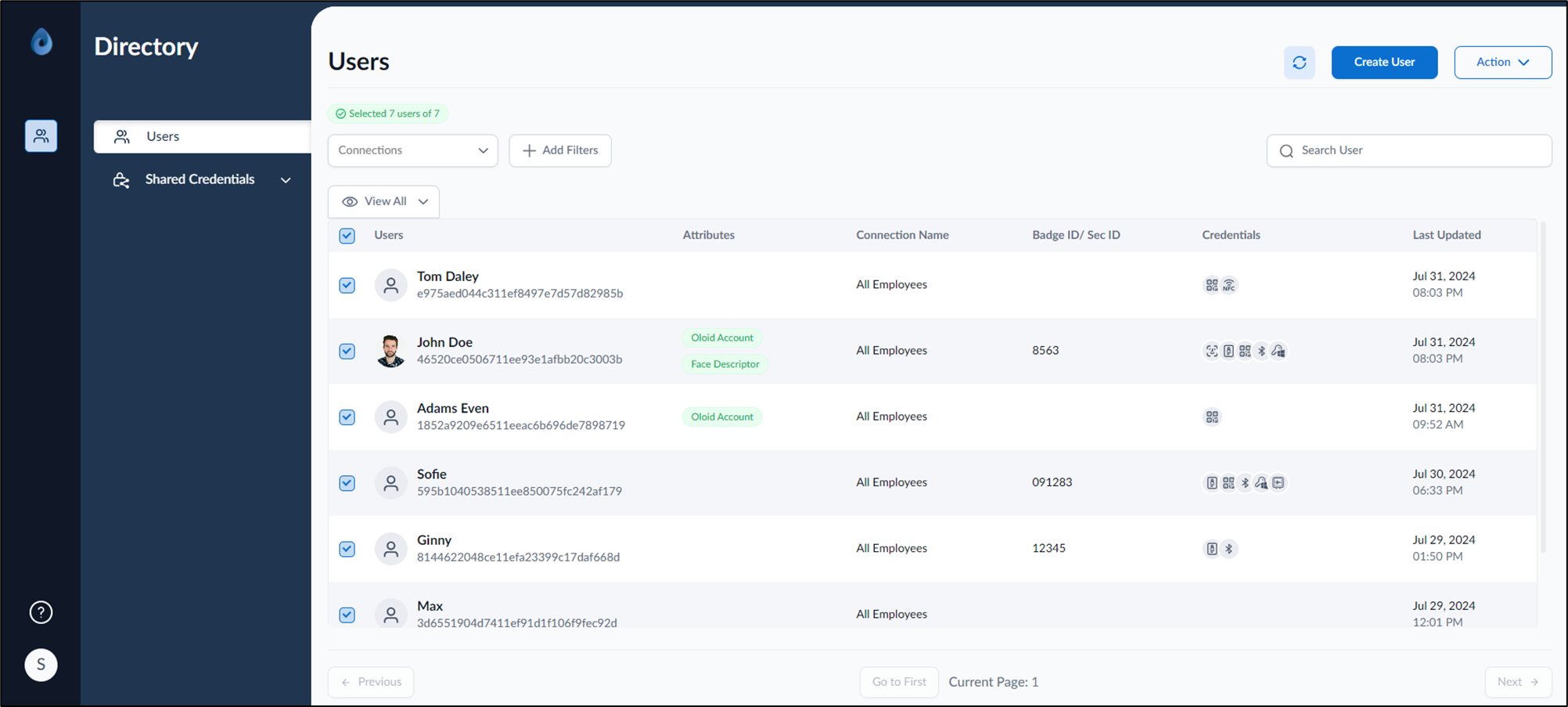The image size is (1568, 707).
Task: Click the users table vertical scrollbar
Action: [x=1543, y=388]
